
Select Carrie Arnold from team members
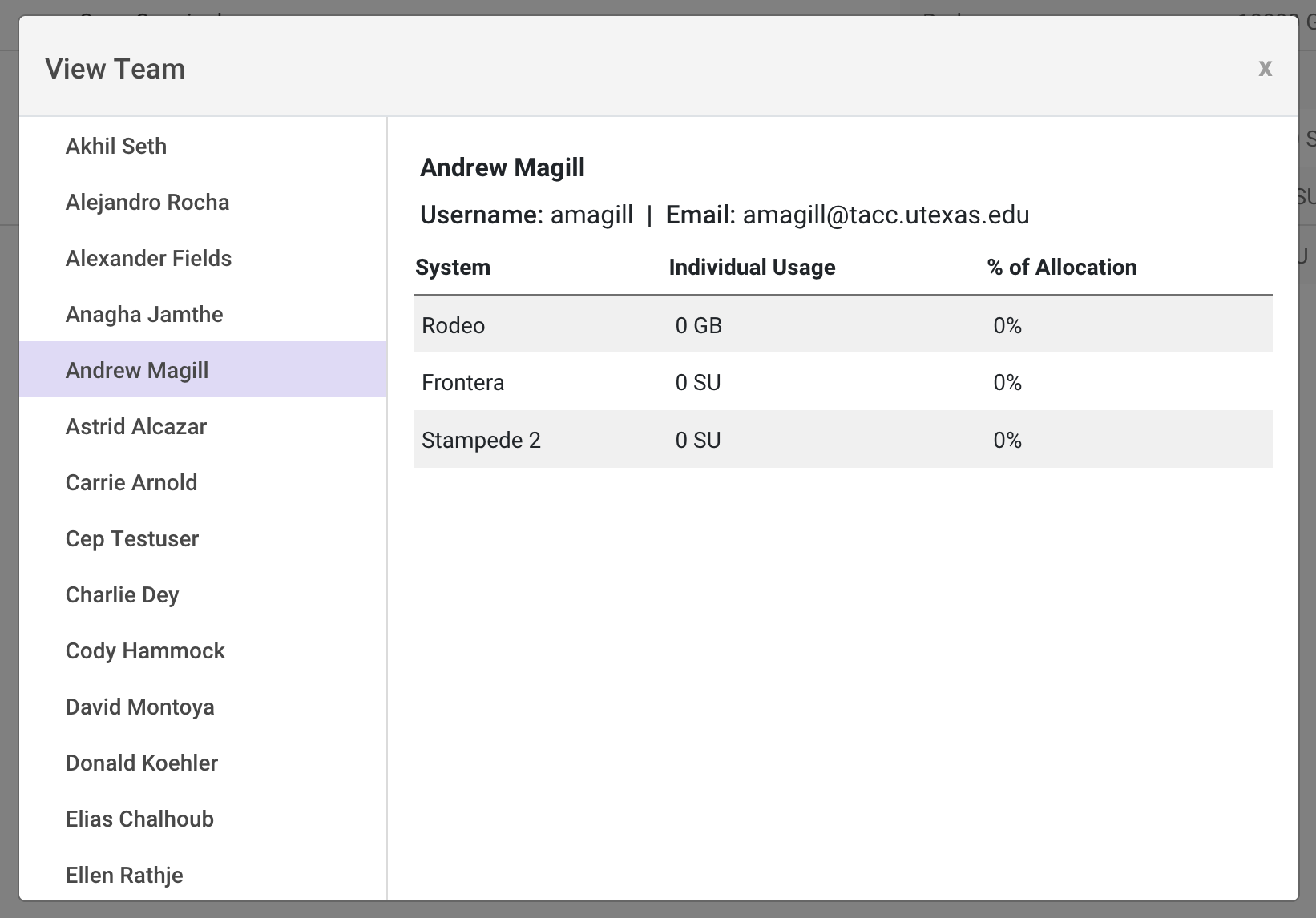[x=131, y=482]
